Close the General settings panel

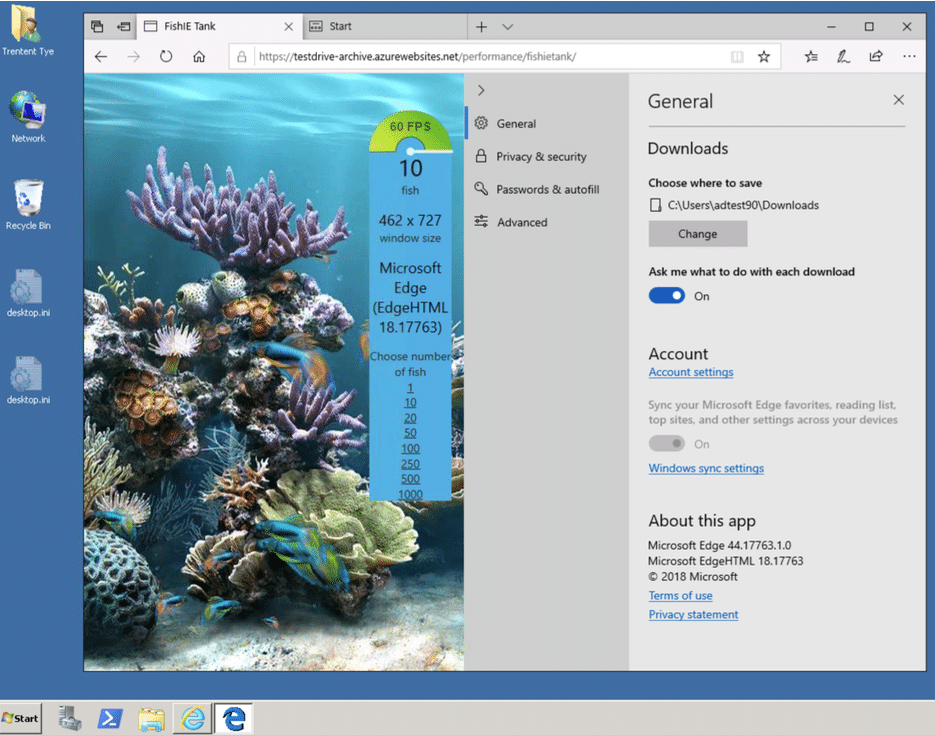[899, 100]
